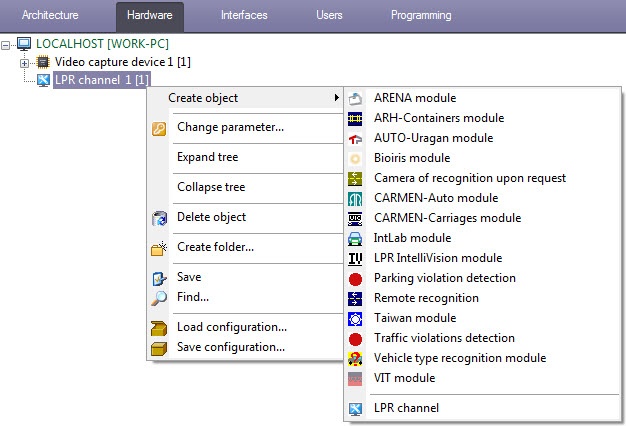The image size is (626, 426).
Task: Switch to the Architecture tab
Action: point(50,15)
